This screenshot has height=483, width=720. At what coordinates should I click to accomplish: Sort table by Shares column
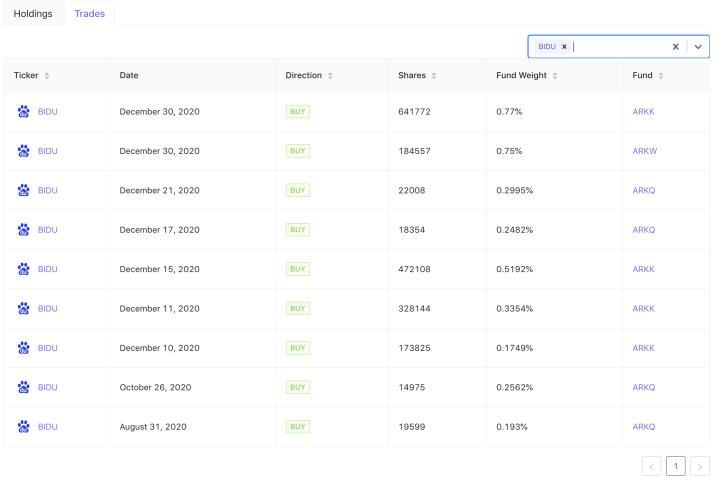[x=433, y=75]
